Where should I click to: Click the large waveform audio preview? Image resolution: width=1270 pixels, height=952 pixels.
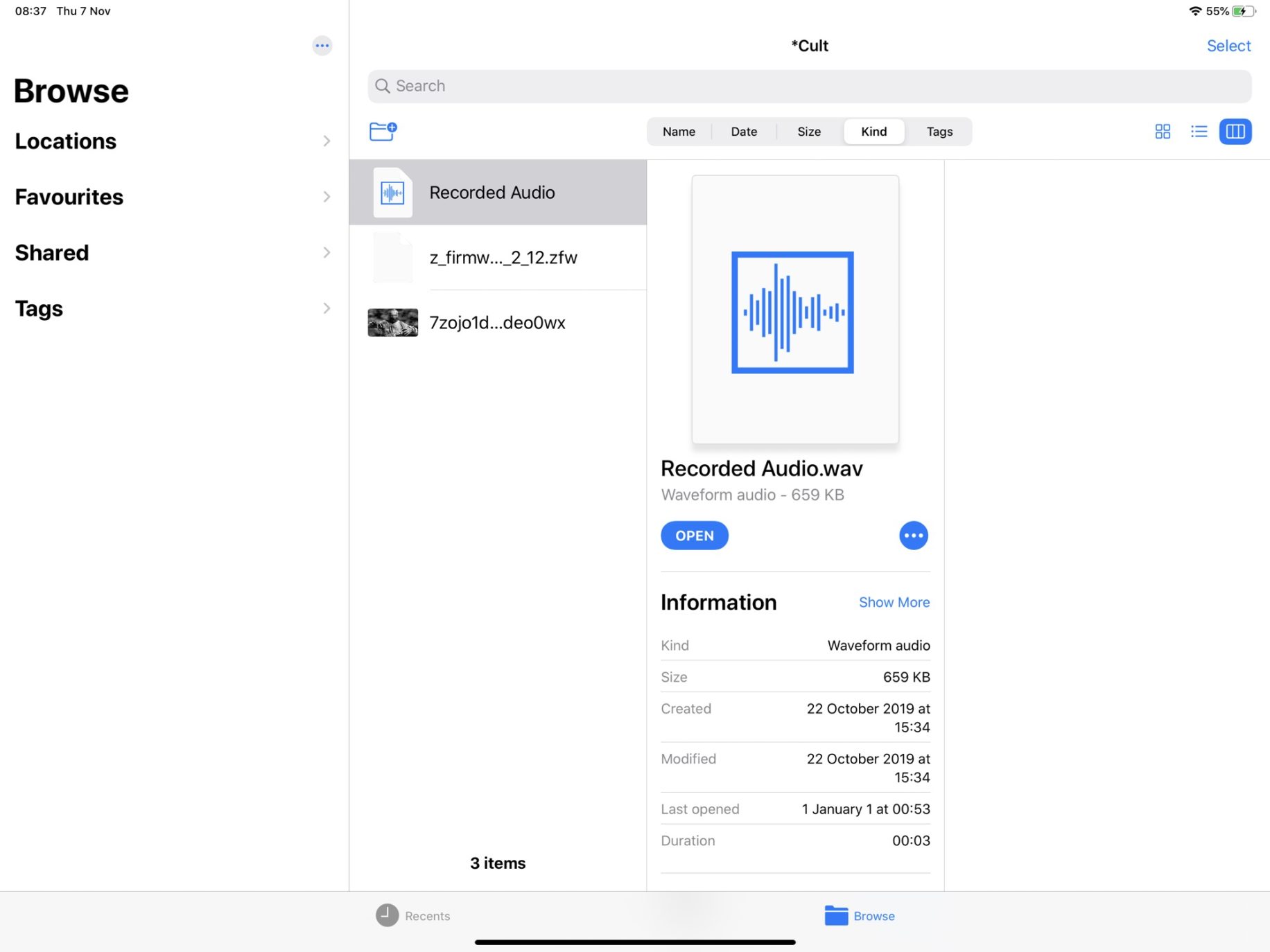[x=795, y=310]
